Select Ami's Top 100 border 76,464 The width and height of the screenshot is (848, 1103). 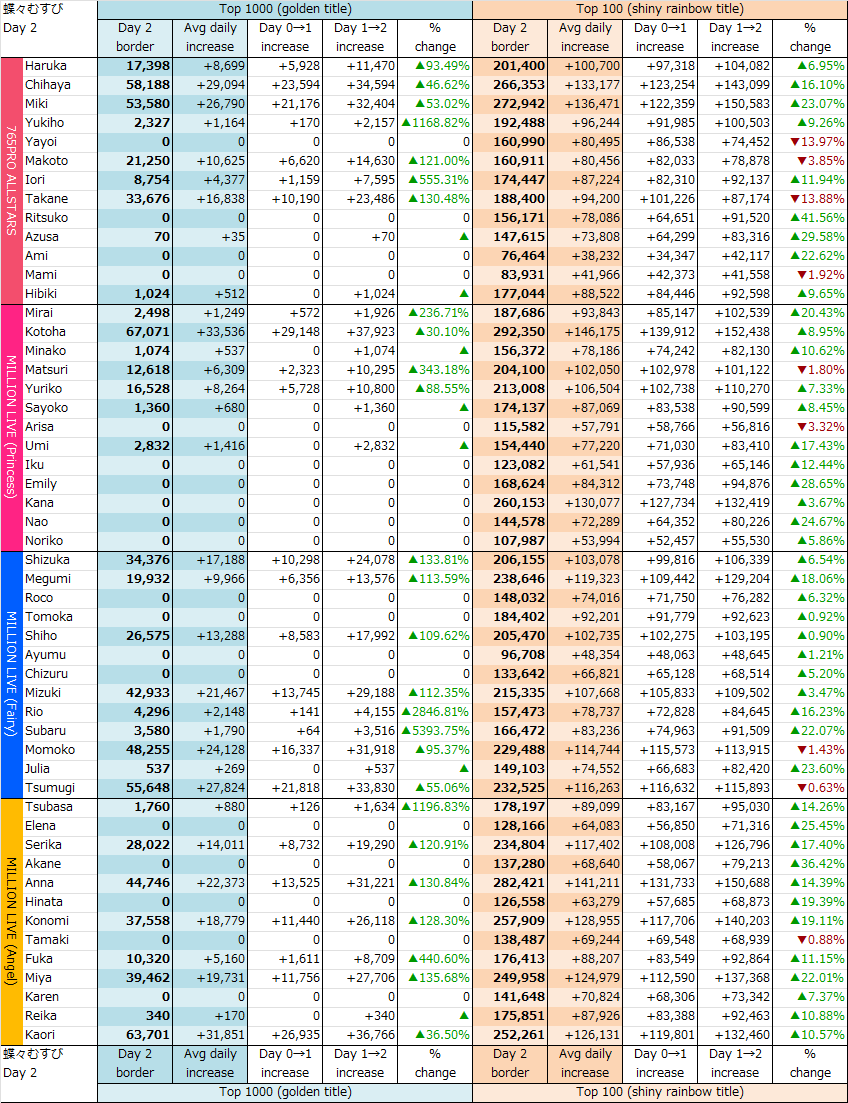pos(510,256)
